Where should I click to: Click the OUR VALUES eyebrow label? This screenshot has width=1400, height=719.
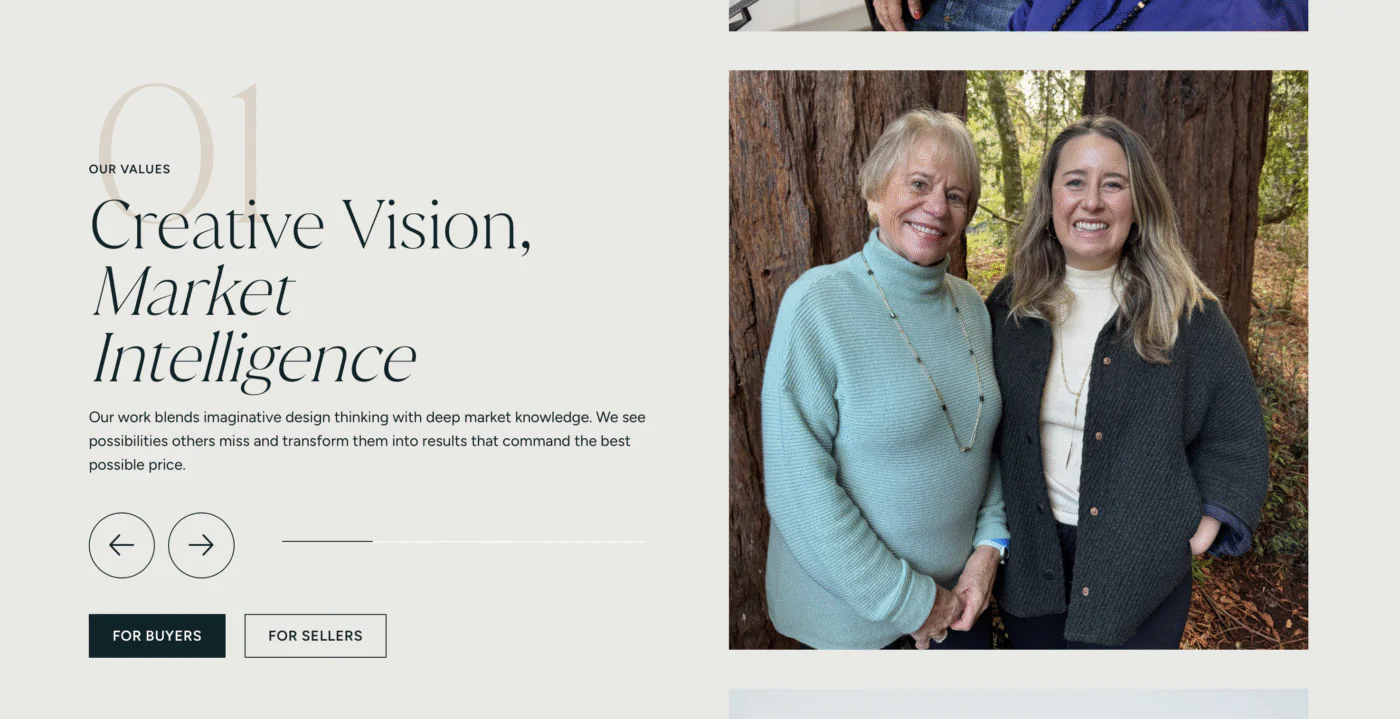(129, 168)
